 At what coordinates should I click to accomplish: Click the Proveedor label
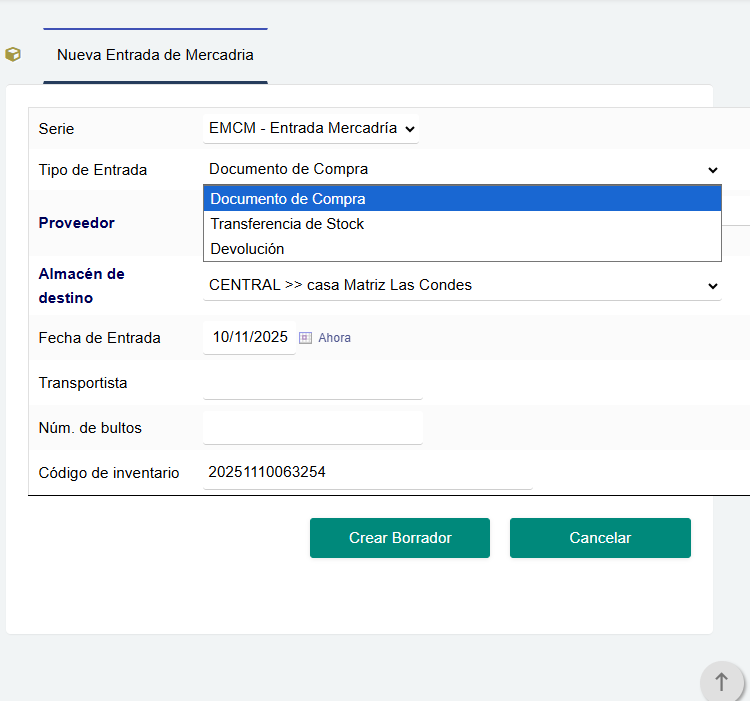pyautogui.click(x=77, y=223)
